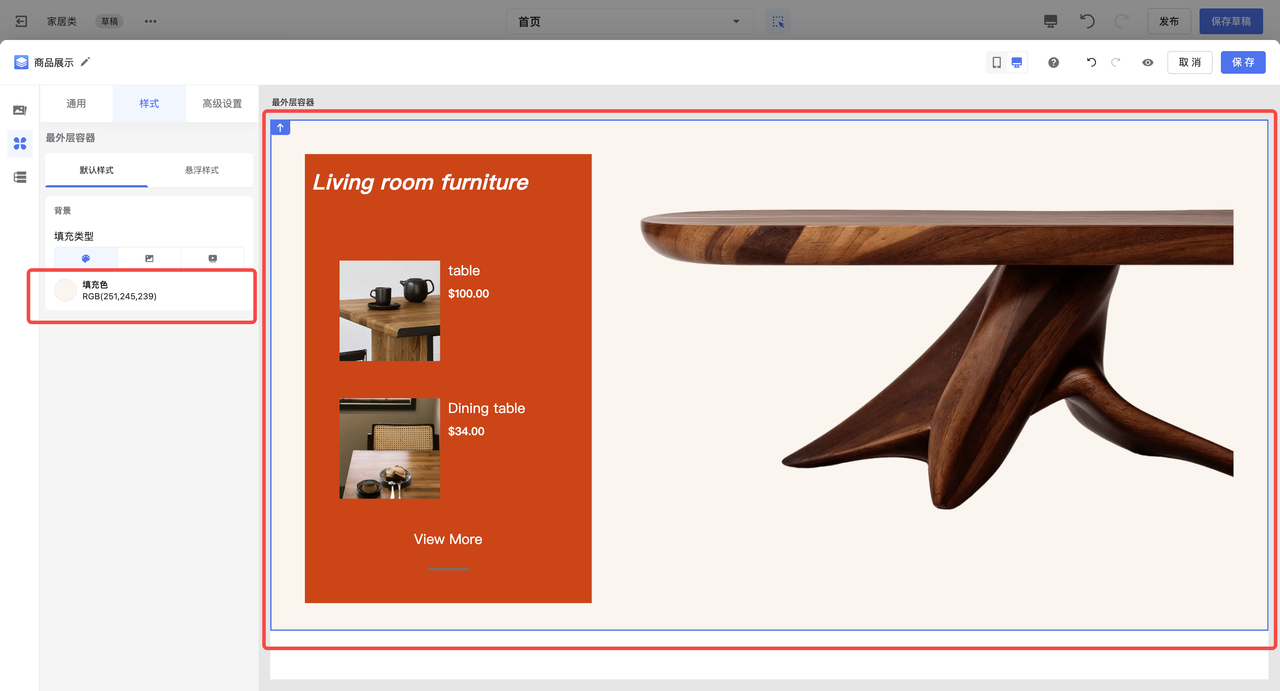1280x691 pixels.
Task: Select the image panel icon in left sidebar
Action: tap(20, 110)
